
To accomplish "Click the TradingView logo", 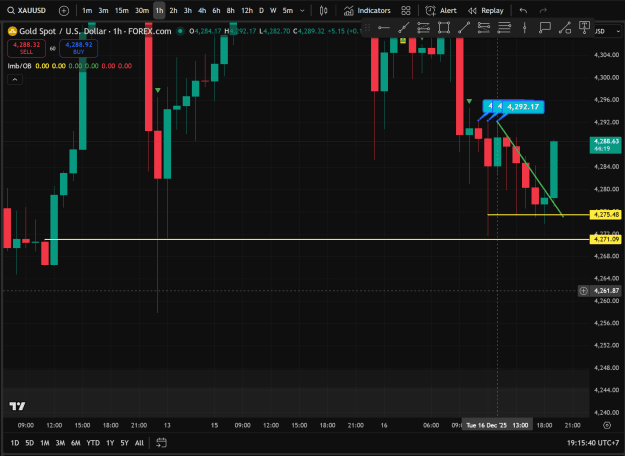I will (x=17, y=406).
